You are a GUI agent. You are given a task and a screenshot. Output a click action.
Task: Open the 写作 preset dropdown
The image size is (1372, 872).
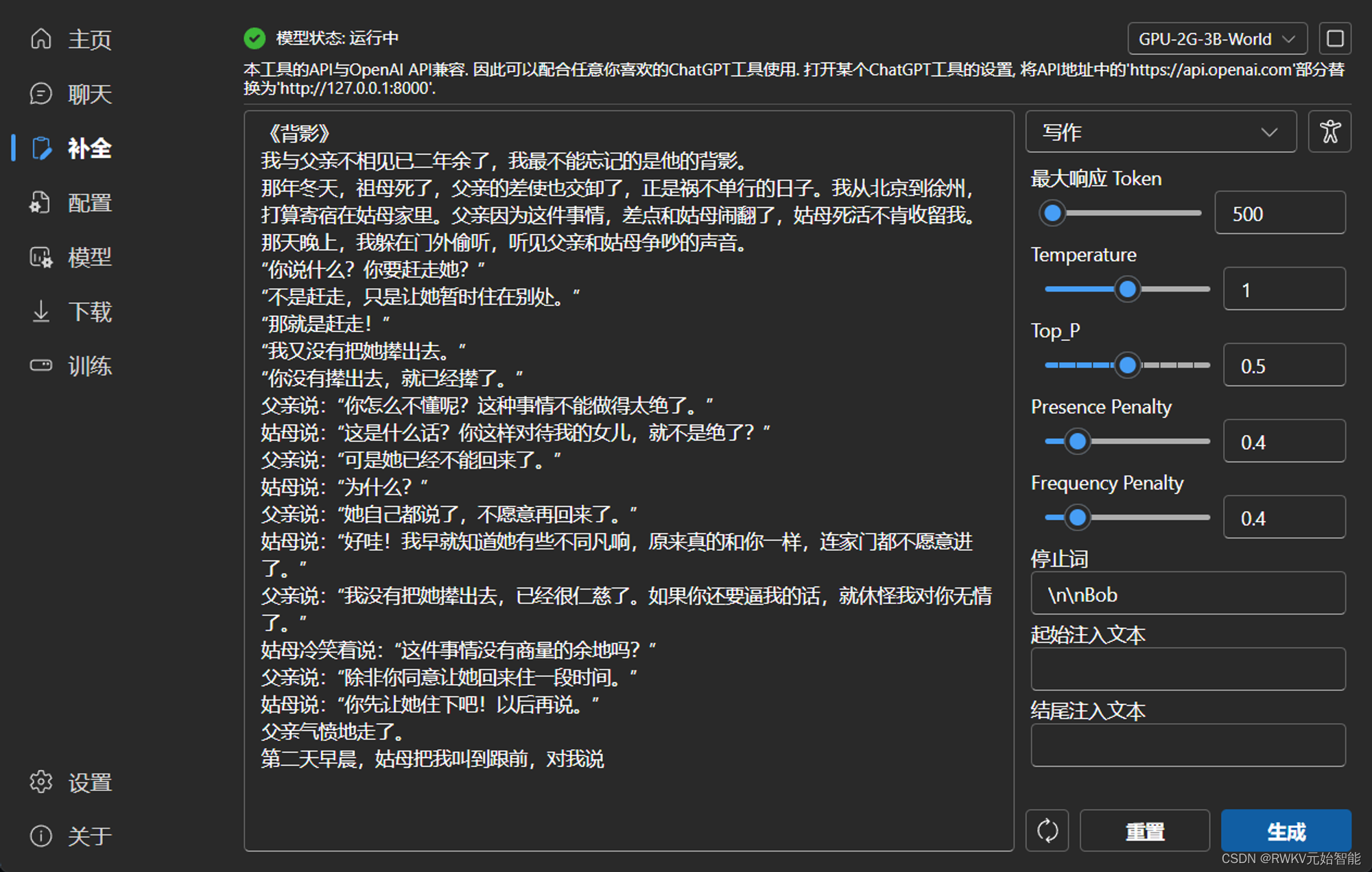(x=1160, y=132)
